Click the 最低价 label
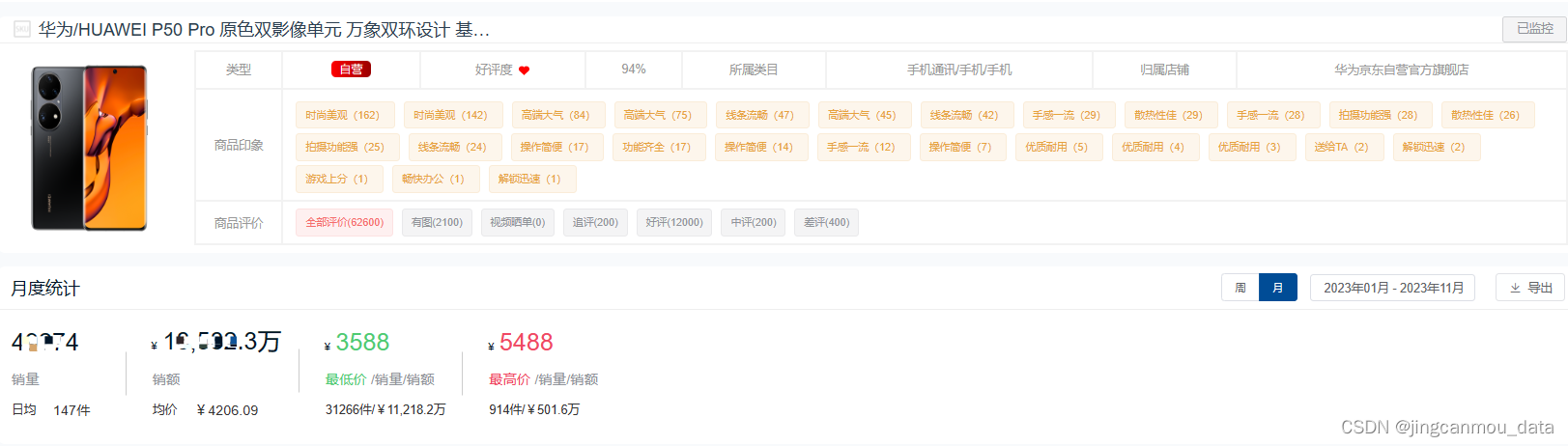 pyautogui.click(x=346, y=379)
